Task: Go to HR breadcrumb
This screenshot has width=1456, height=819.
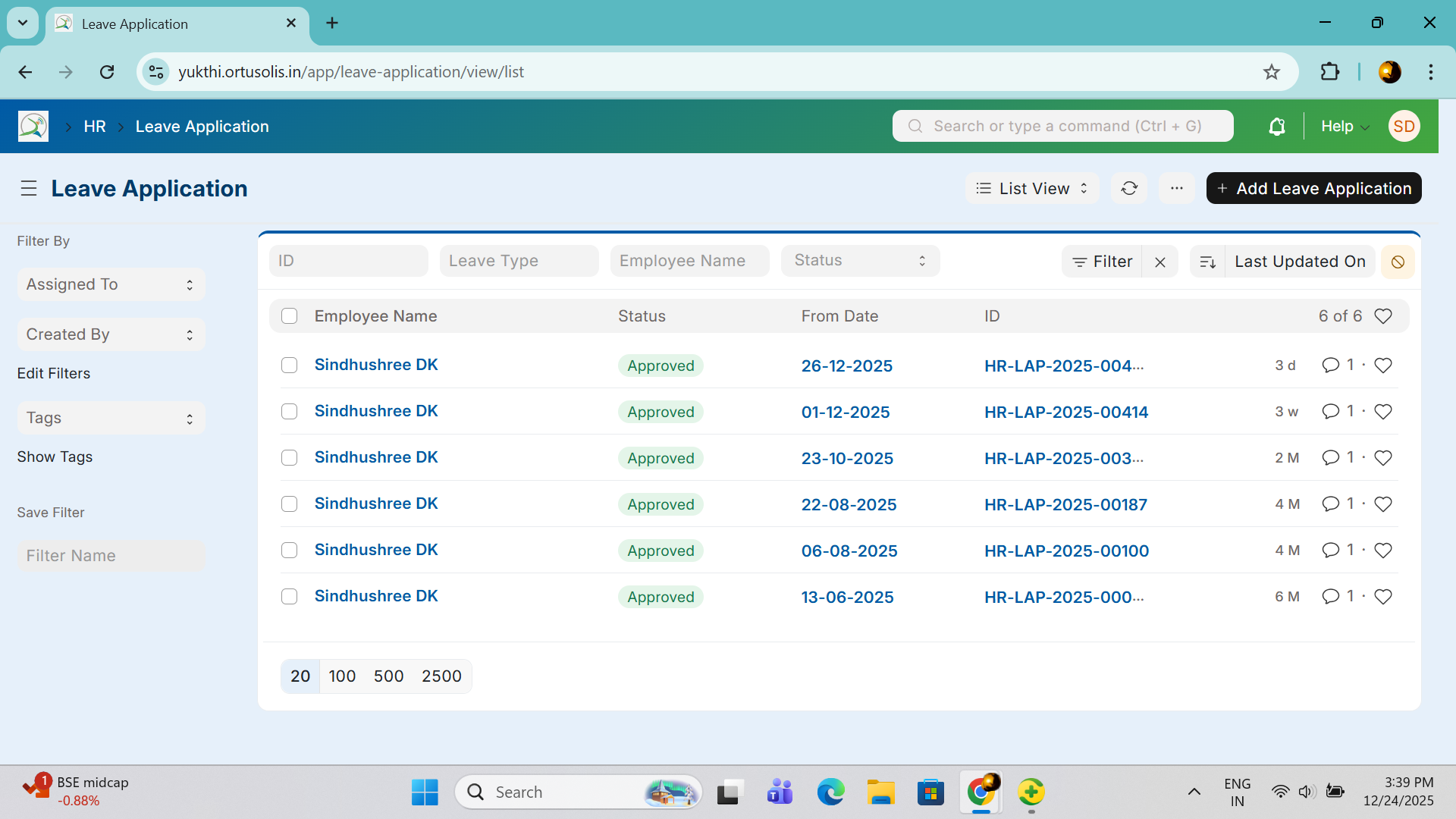Action: point(95,127)
